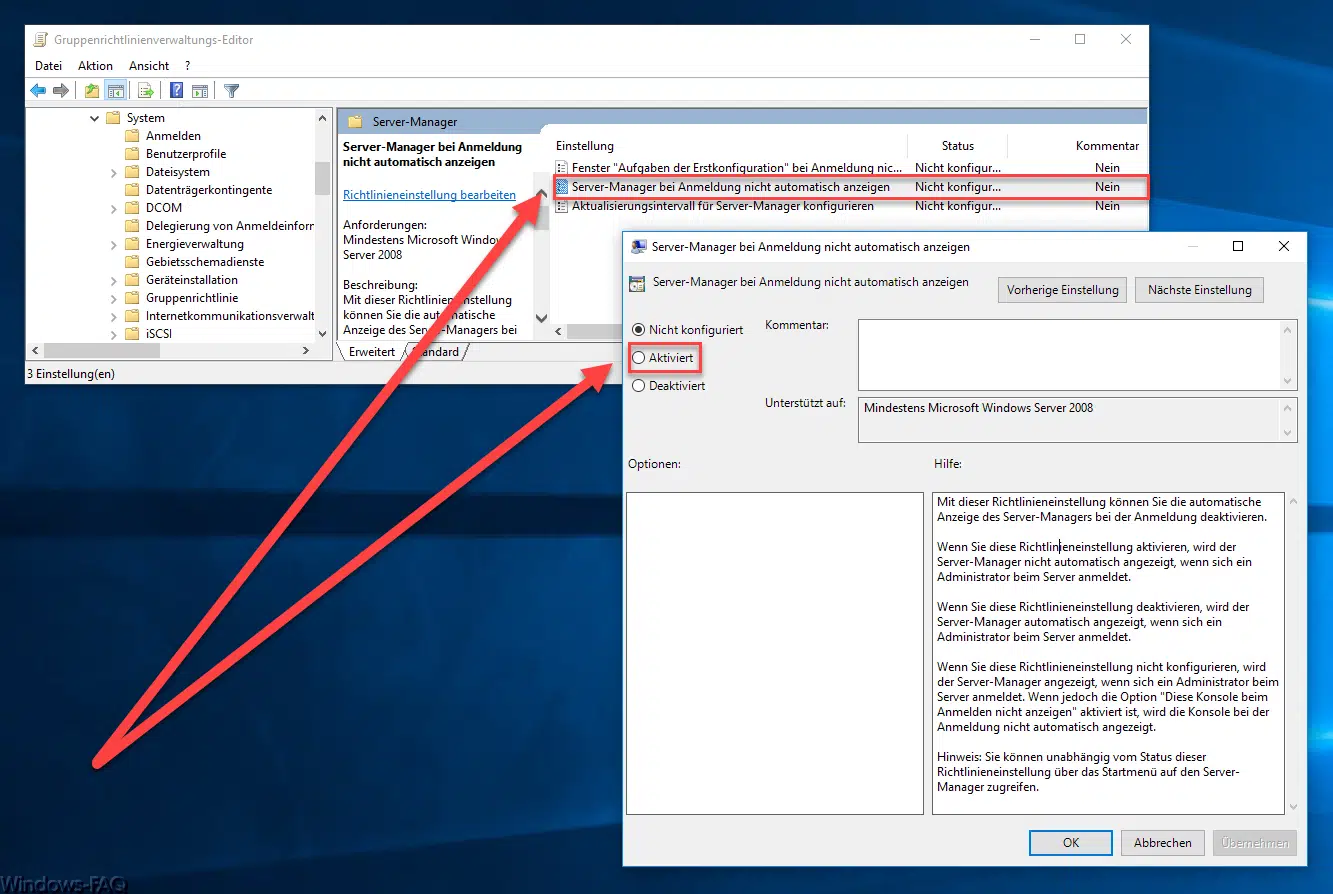Click the blue Back arrow in toolbar

point(38,91)
